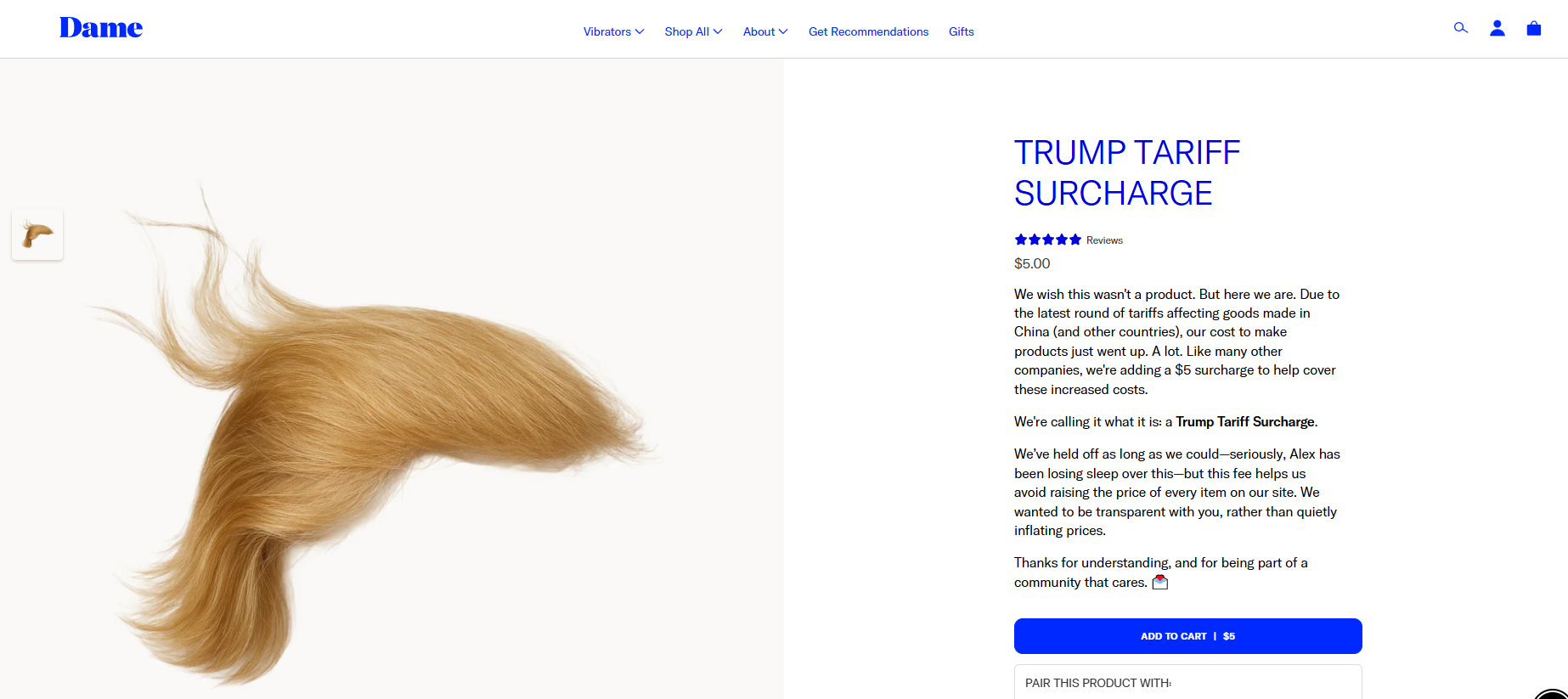Click the bold Trump Tariff Surcharge text
The image size is (1568, 699).
[1244, 421]
